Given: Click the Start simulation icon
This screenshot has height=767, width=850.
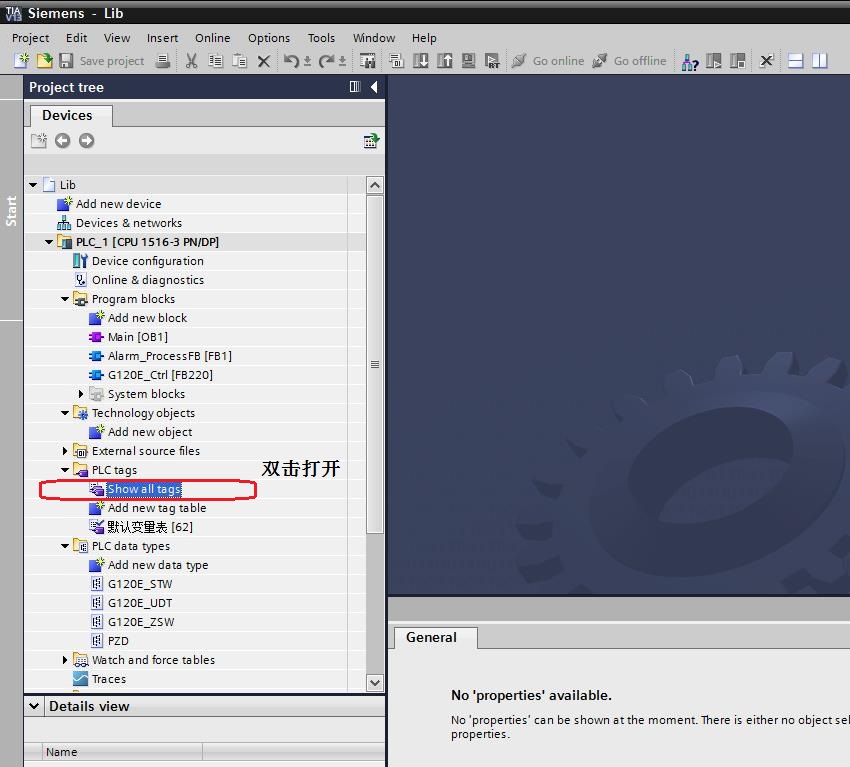Looking at the screenshot, I should (x=468, y=61).
